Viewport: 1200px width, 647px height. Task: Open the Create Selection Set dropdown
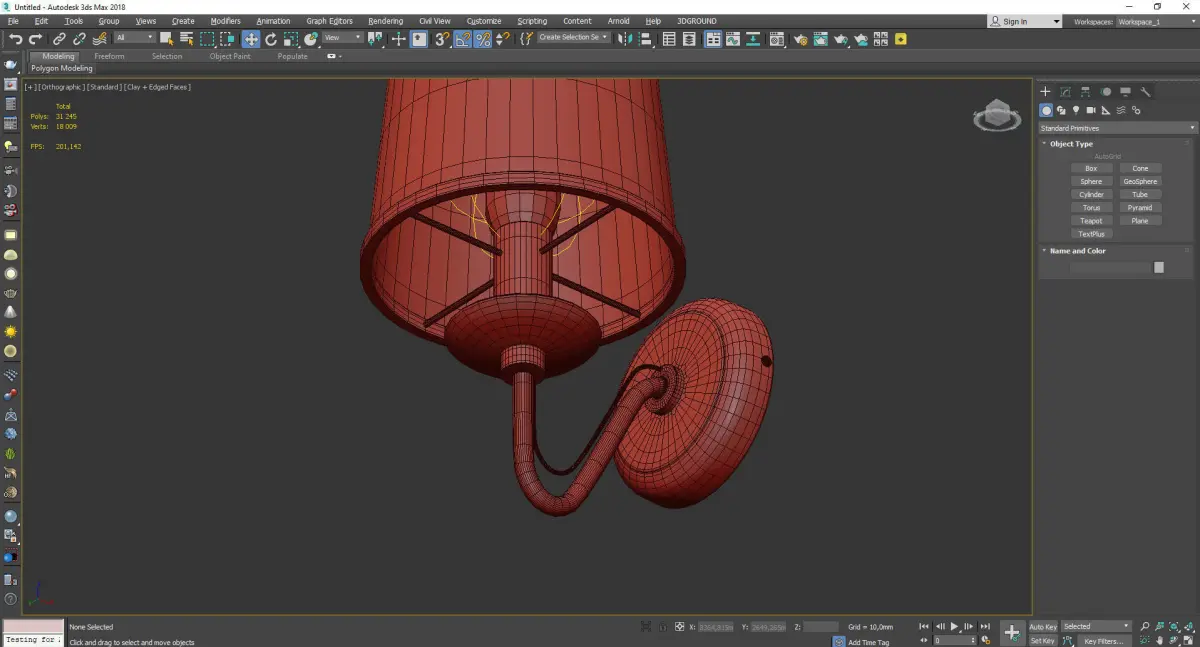click(573, 38)
